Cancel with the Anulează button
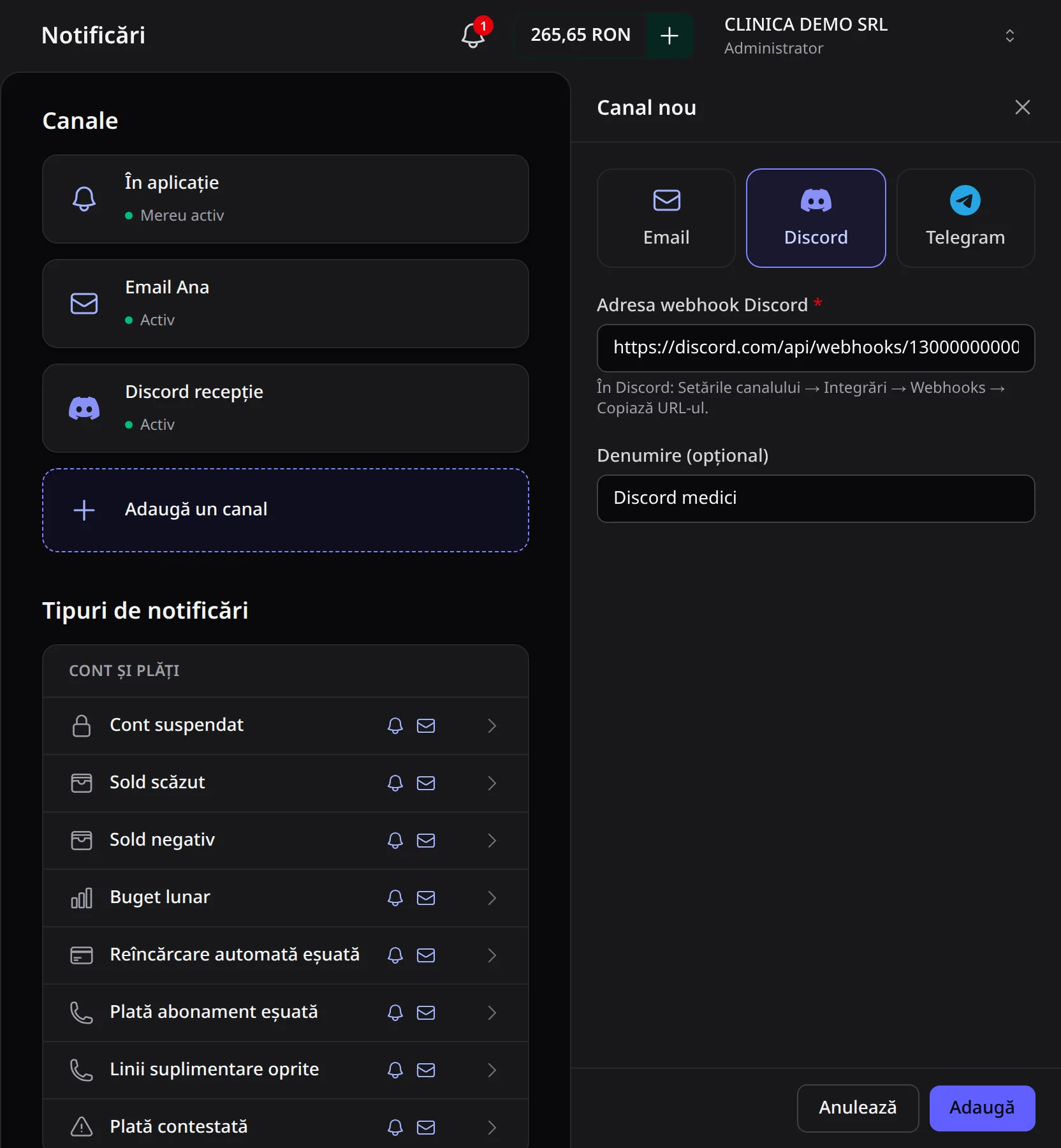 coord(858,1108)
